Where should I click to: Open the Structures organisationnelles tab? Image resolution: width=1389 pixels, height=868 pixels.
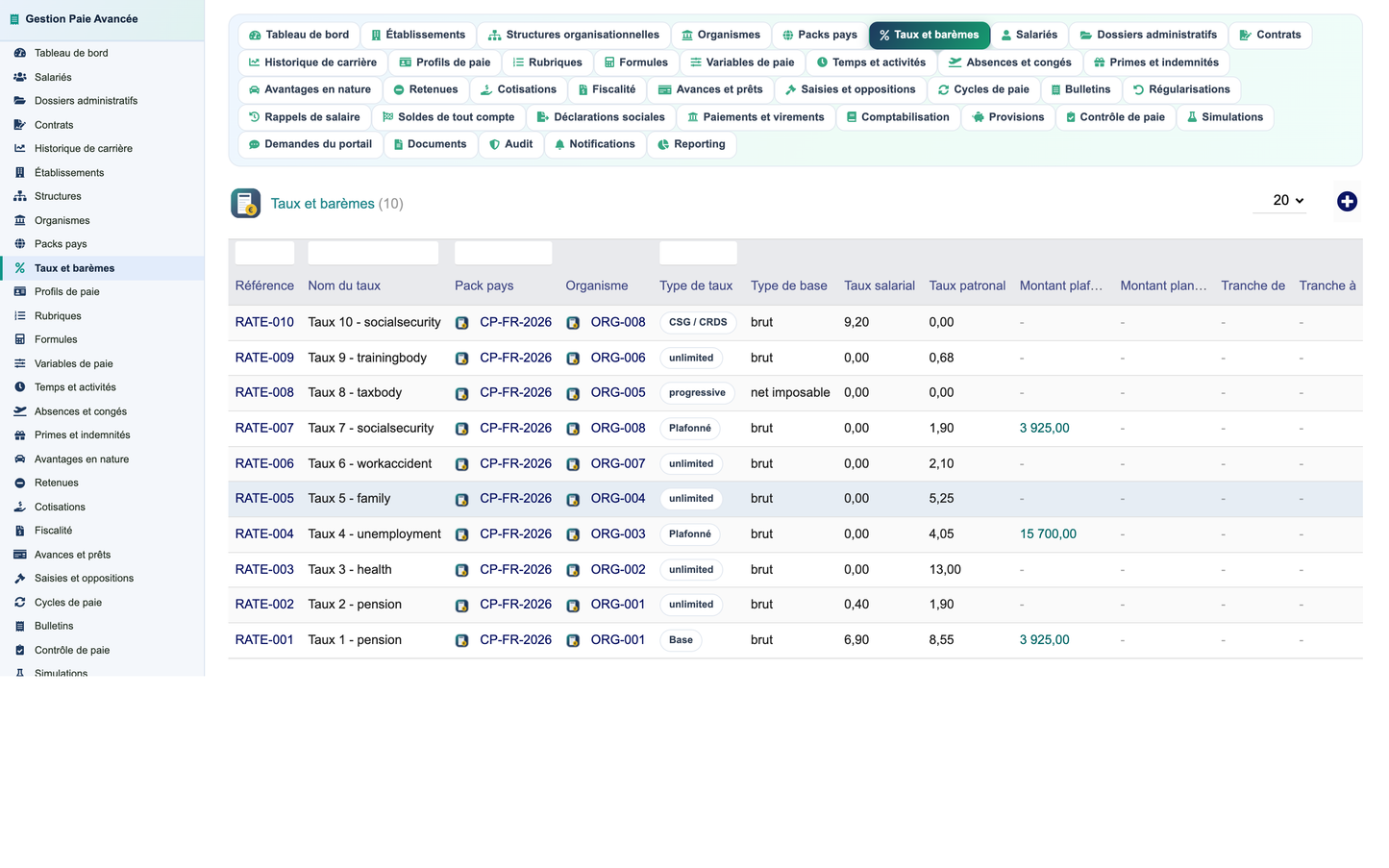pos(574,35)
